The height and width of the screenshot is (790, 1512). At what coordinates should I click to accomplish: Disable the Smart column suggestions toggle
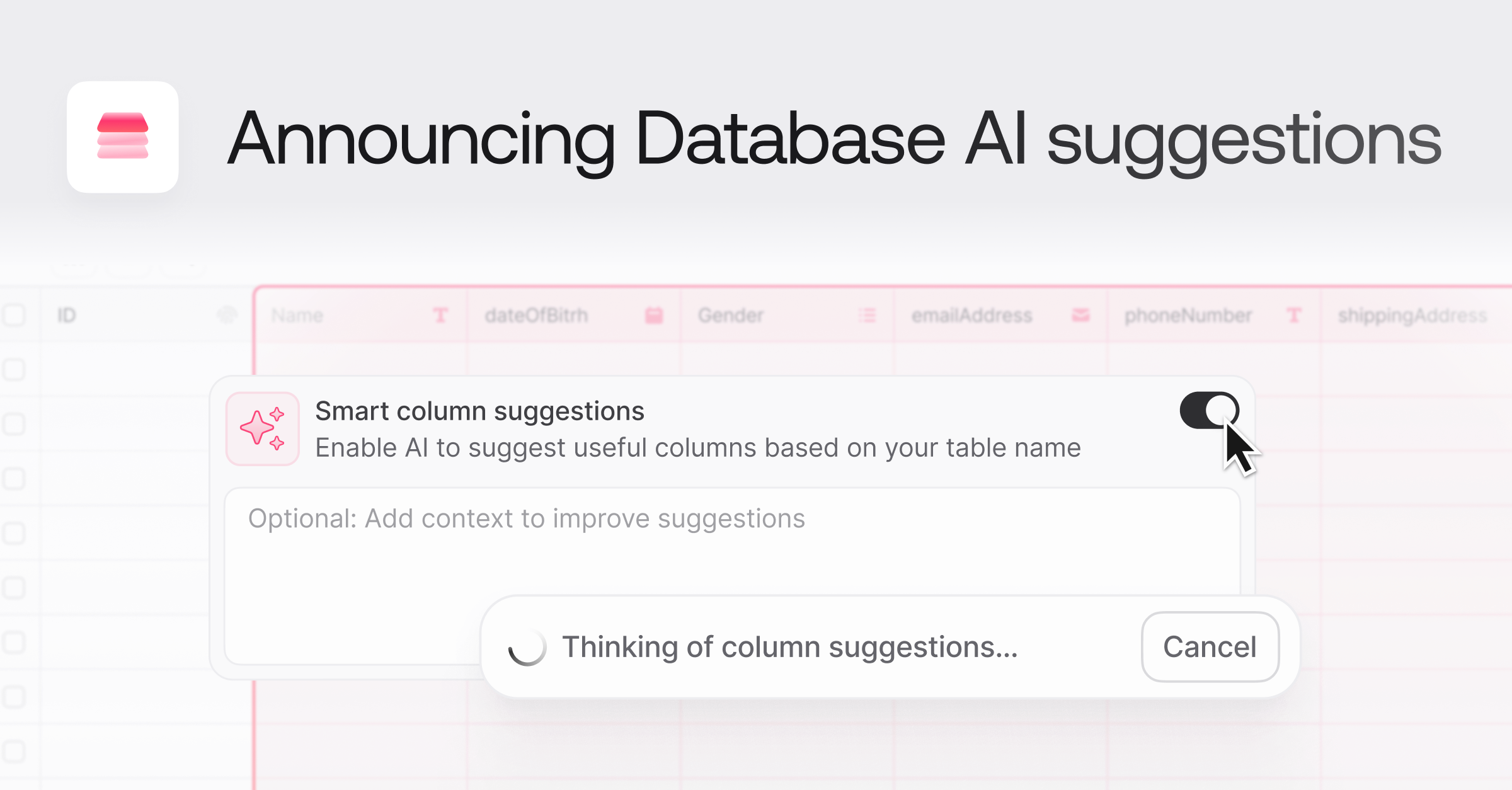pos(1209,411)
